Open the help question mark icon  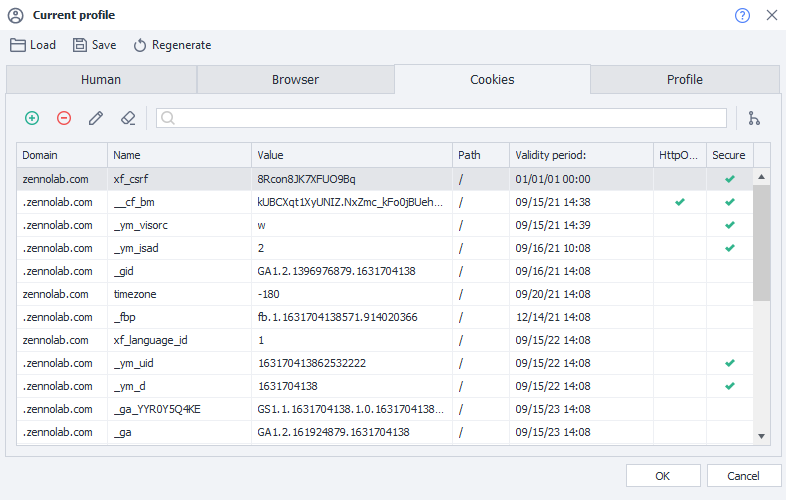click(x=742, y=15)
